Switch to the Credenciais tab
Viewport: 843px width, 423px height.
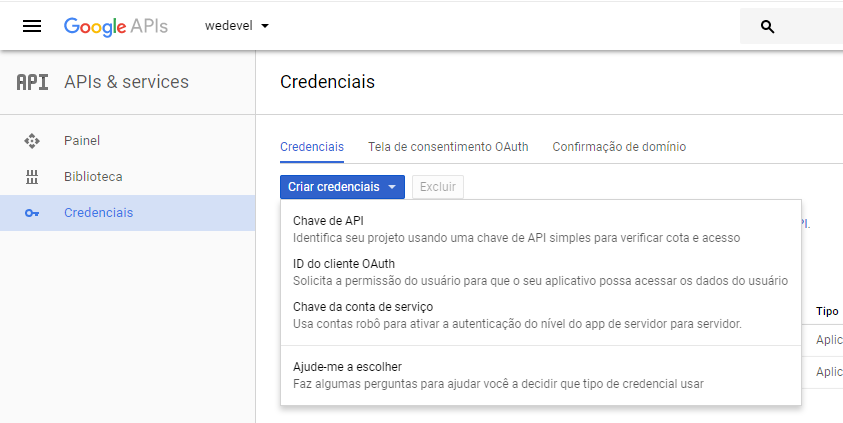click(312, 146)
